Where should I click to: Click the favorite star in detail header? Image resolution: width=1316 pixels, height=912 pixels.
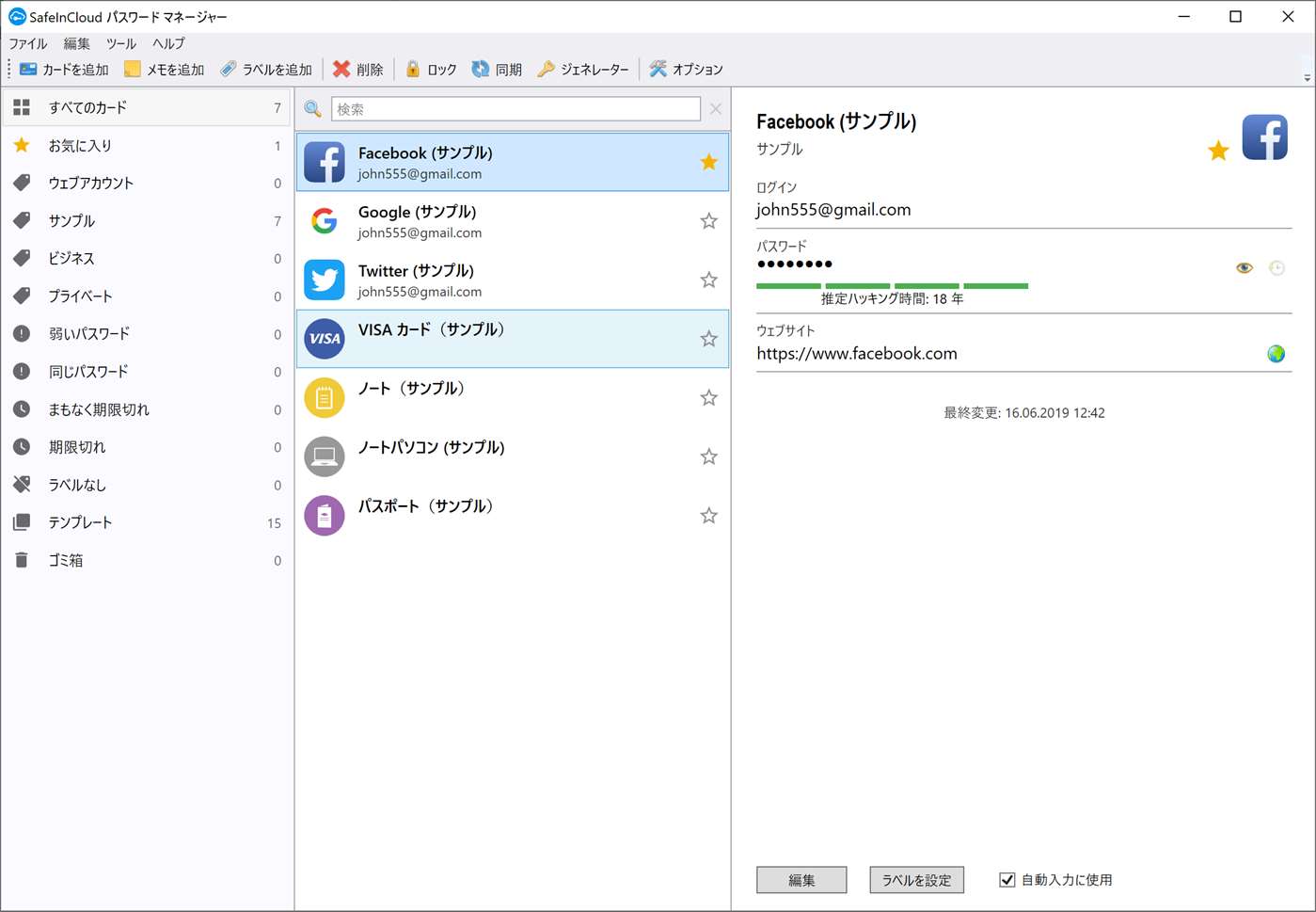pyautogui.click(x=1218, y=151)
